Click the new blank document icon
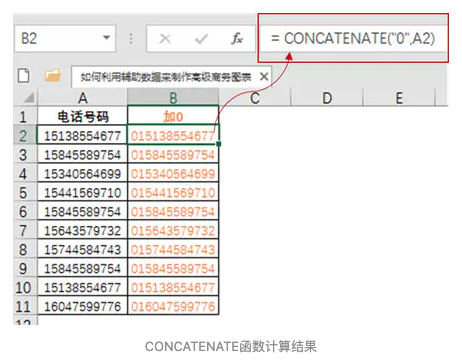The width and height of the screenshot is (462, 361). click(x=24, y=76)
